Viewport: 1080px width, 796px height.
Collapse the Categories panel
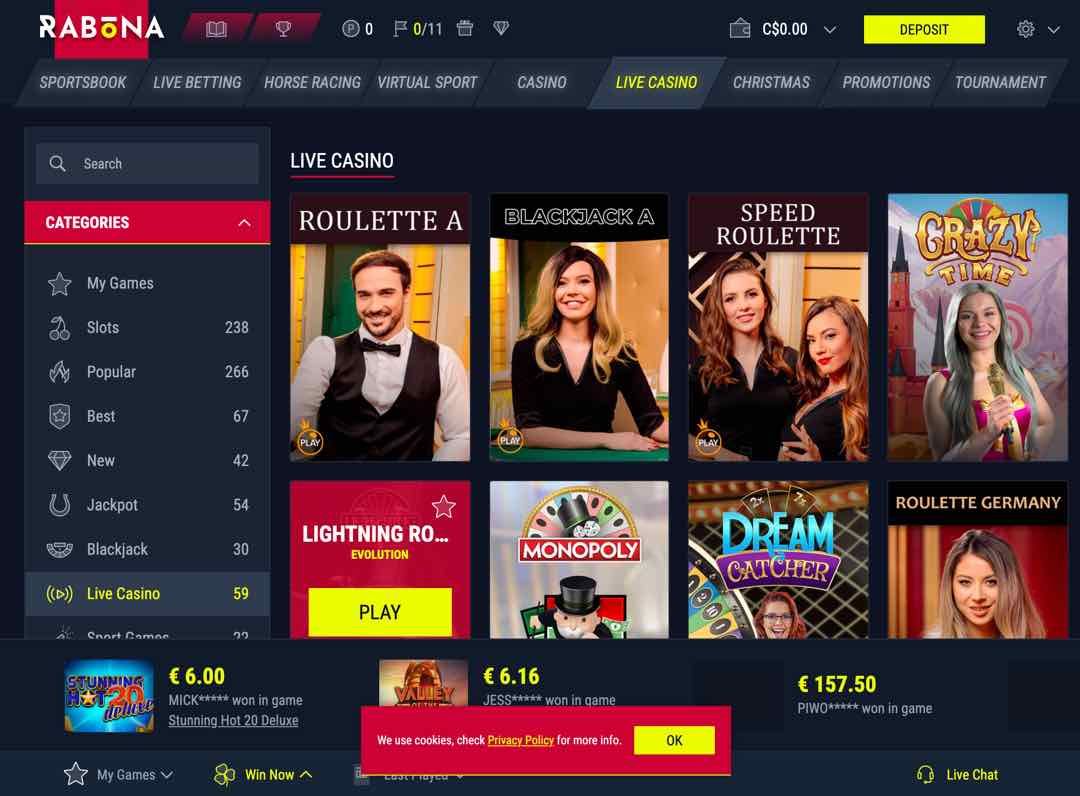(x=244, y=222)
